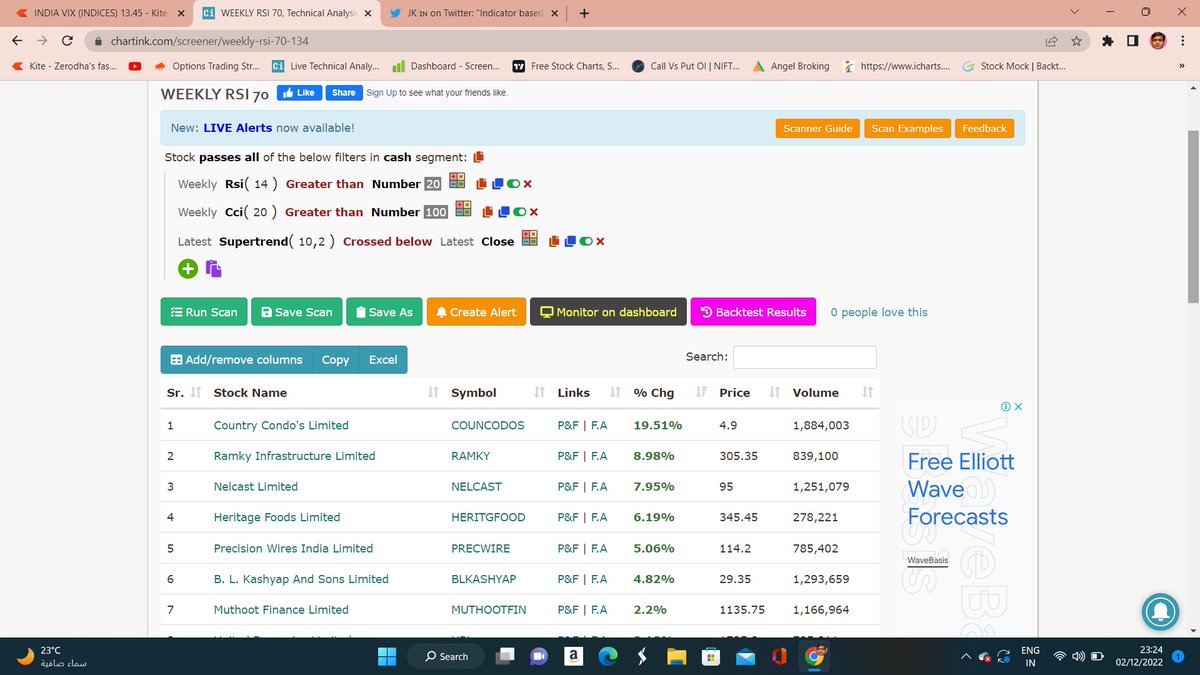Change the 'cash' segment selection
The image size is (1200, 675).
point(399,157)
